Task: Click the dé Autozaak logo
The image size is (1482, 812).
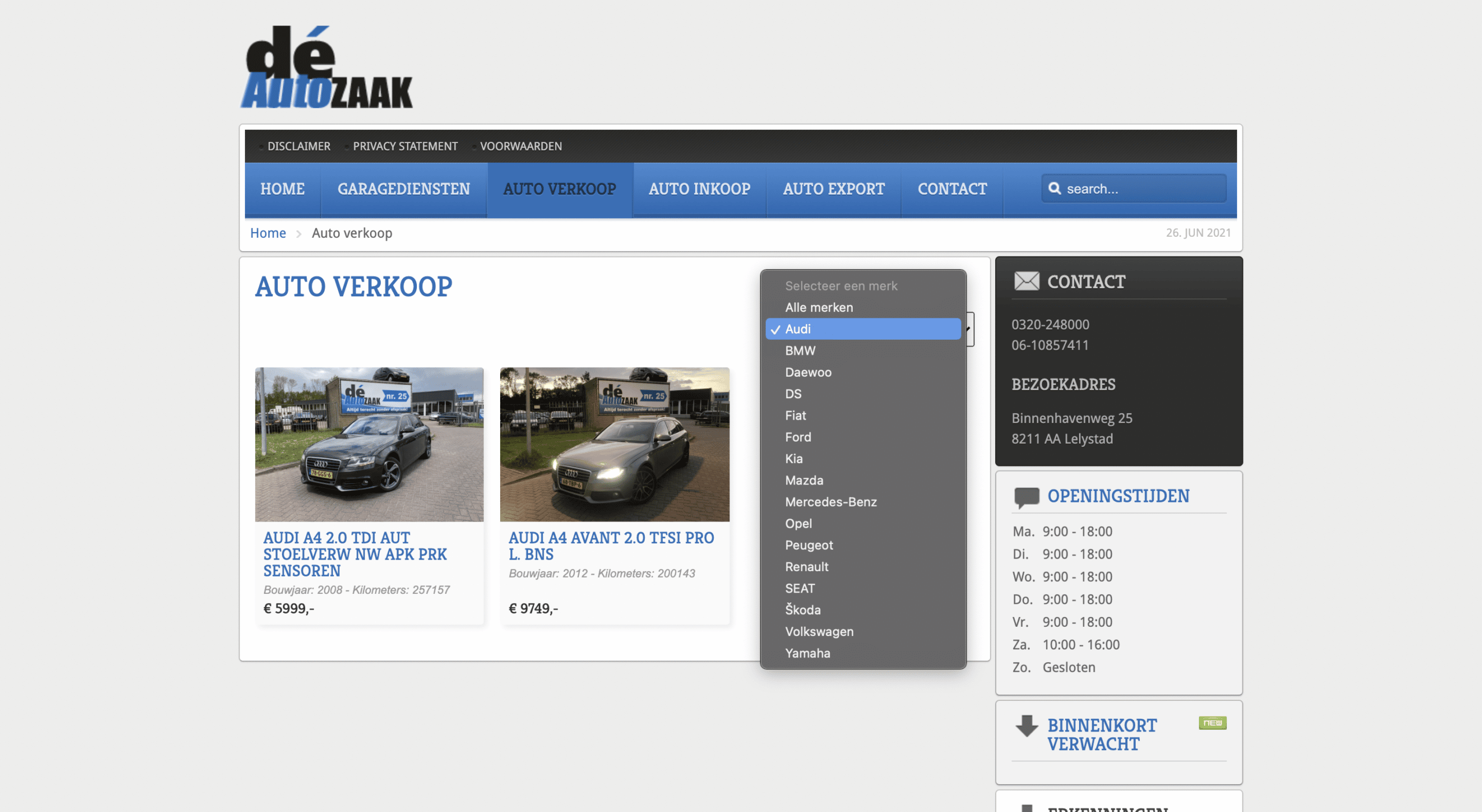Action: [x=327, y=67]
